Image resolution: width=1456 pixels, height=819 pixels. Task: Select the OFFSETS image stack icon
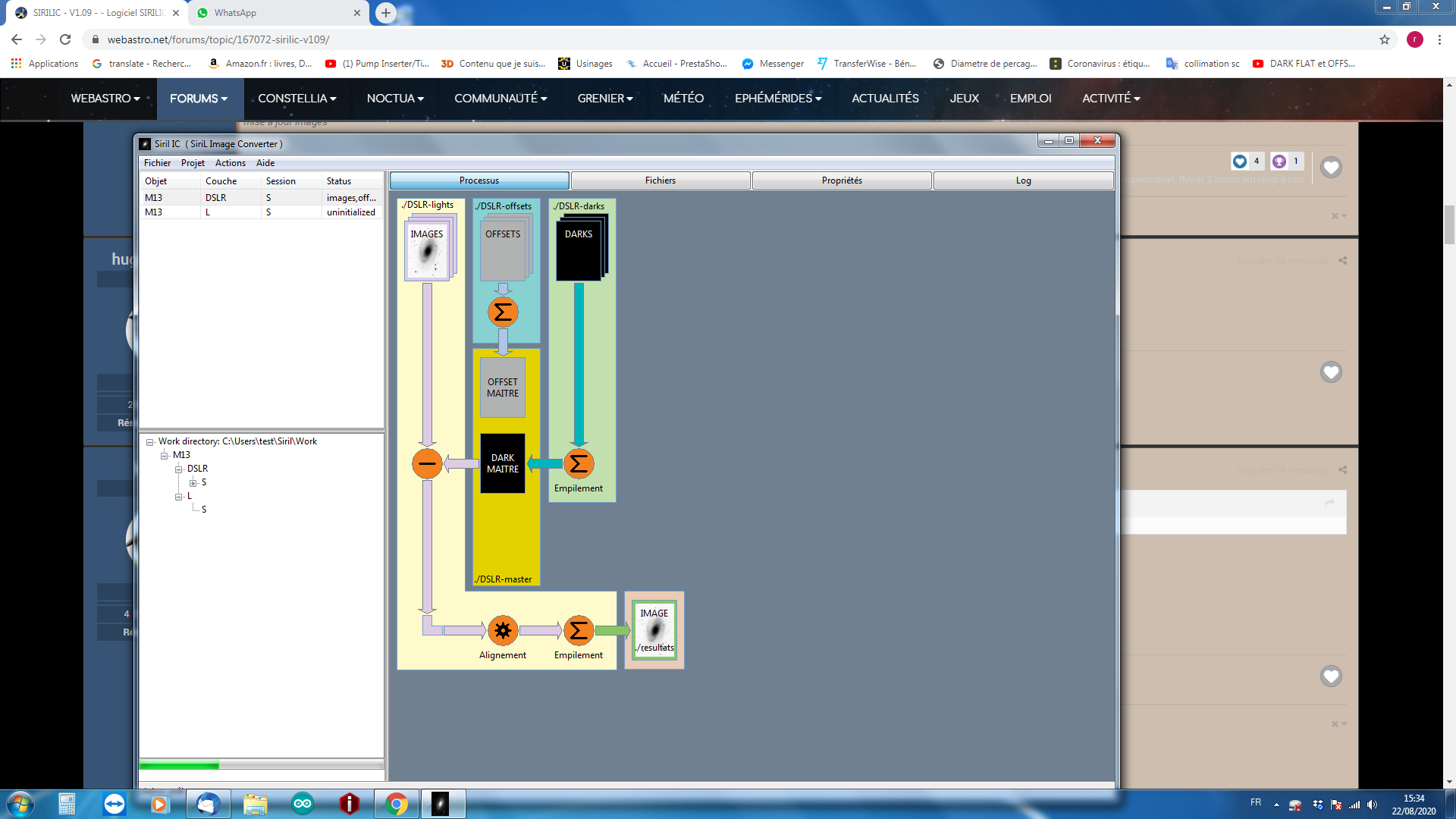[504, 250]
